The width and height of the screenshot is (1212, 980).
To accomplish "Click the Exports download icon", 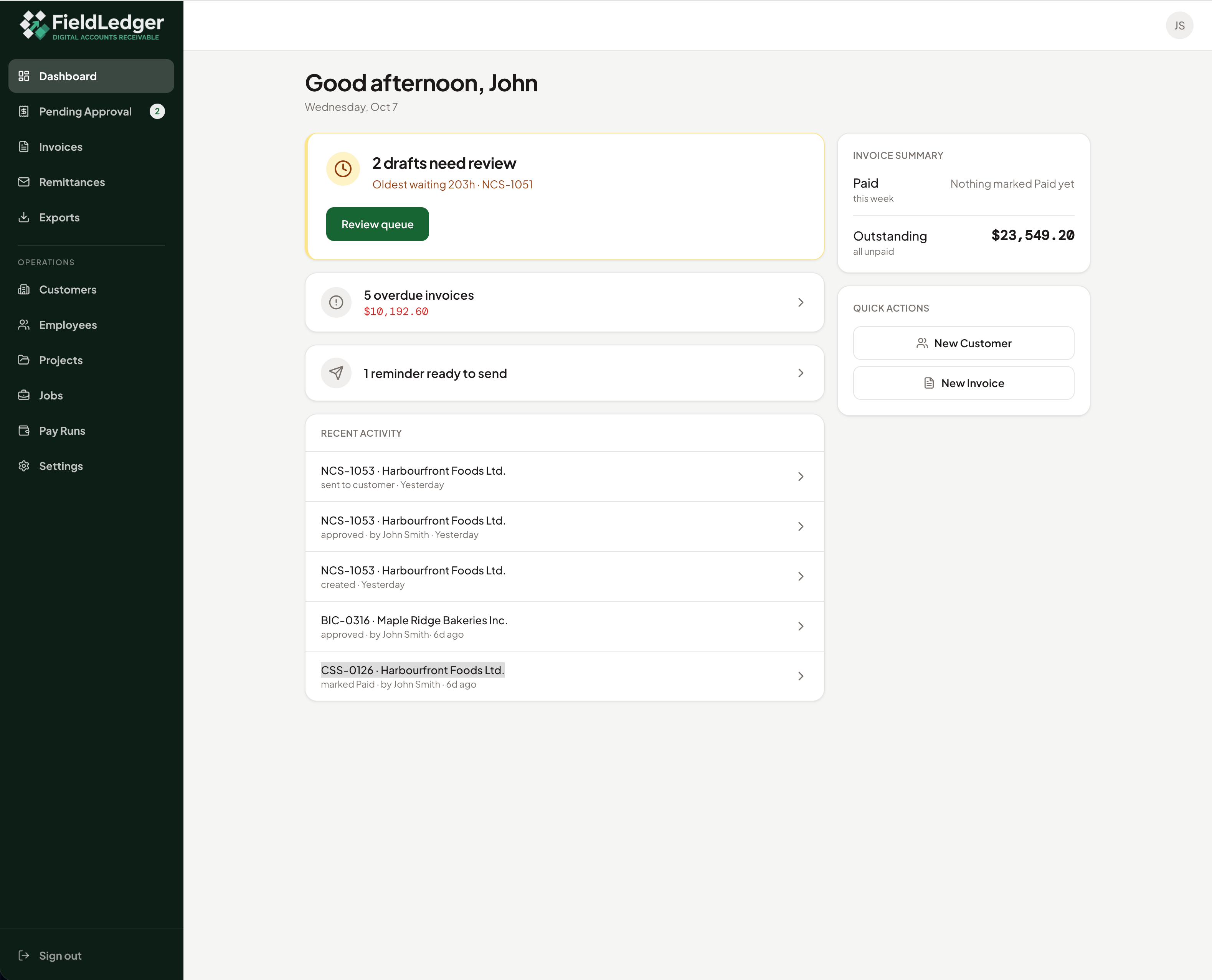I will [x=24, y=217].
